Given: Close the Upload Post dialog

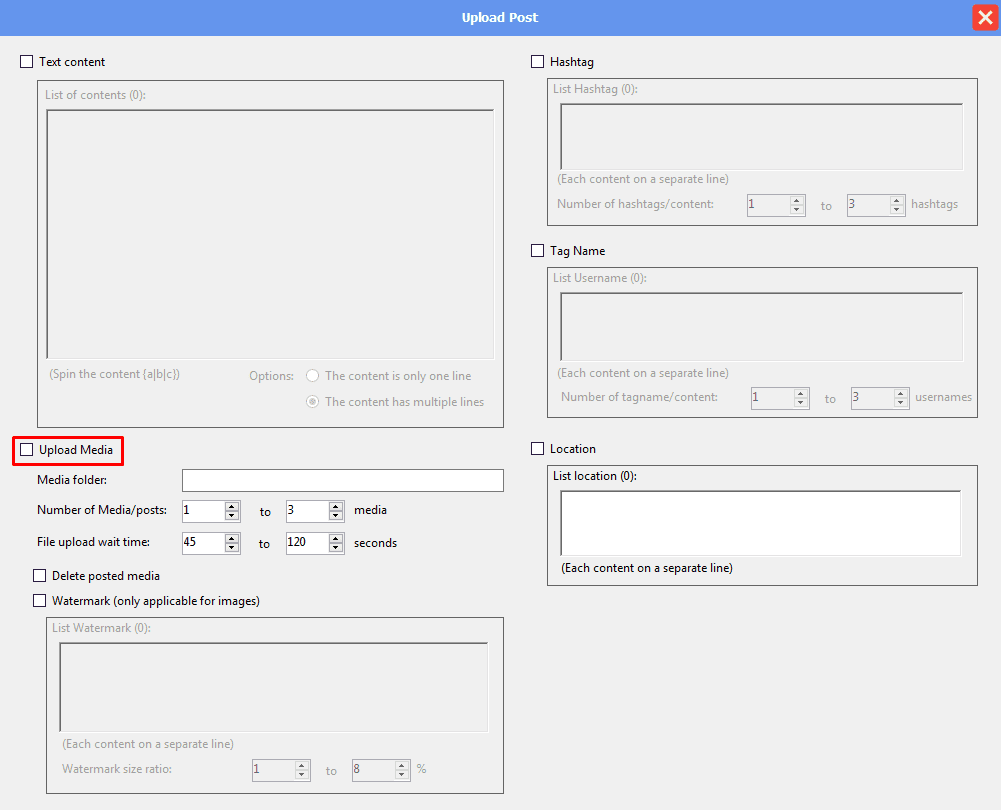Looking at the screenshot, I should click(x=984, y=18).
